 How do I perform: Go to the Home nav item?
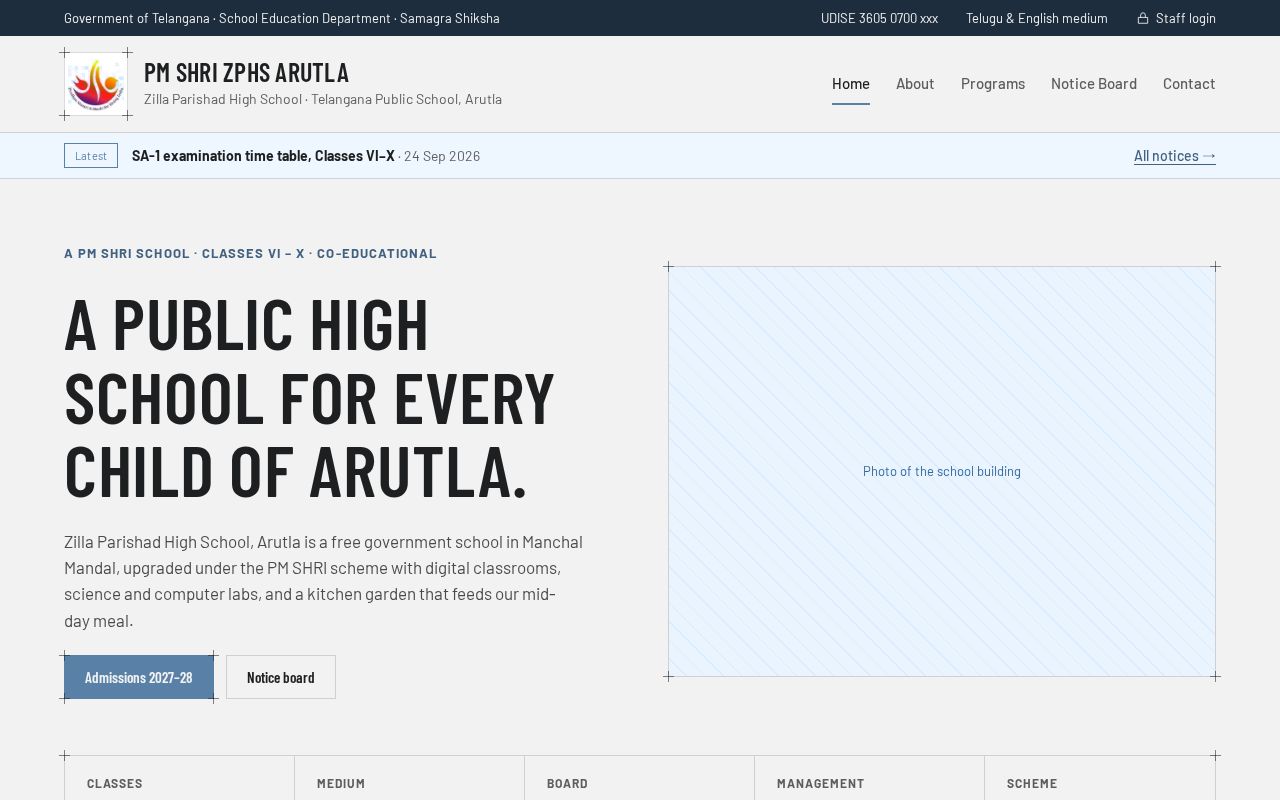point(851,84)
